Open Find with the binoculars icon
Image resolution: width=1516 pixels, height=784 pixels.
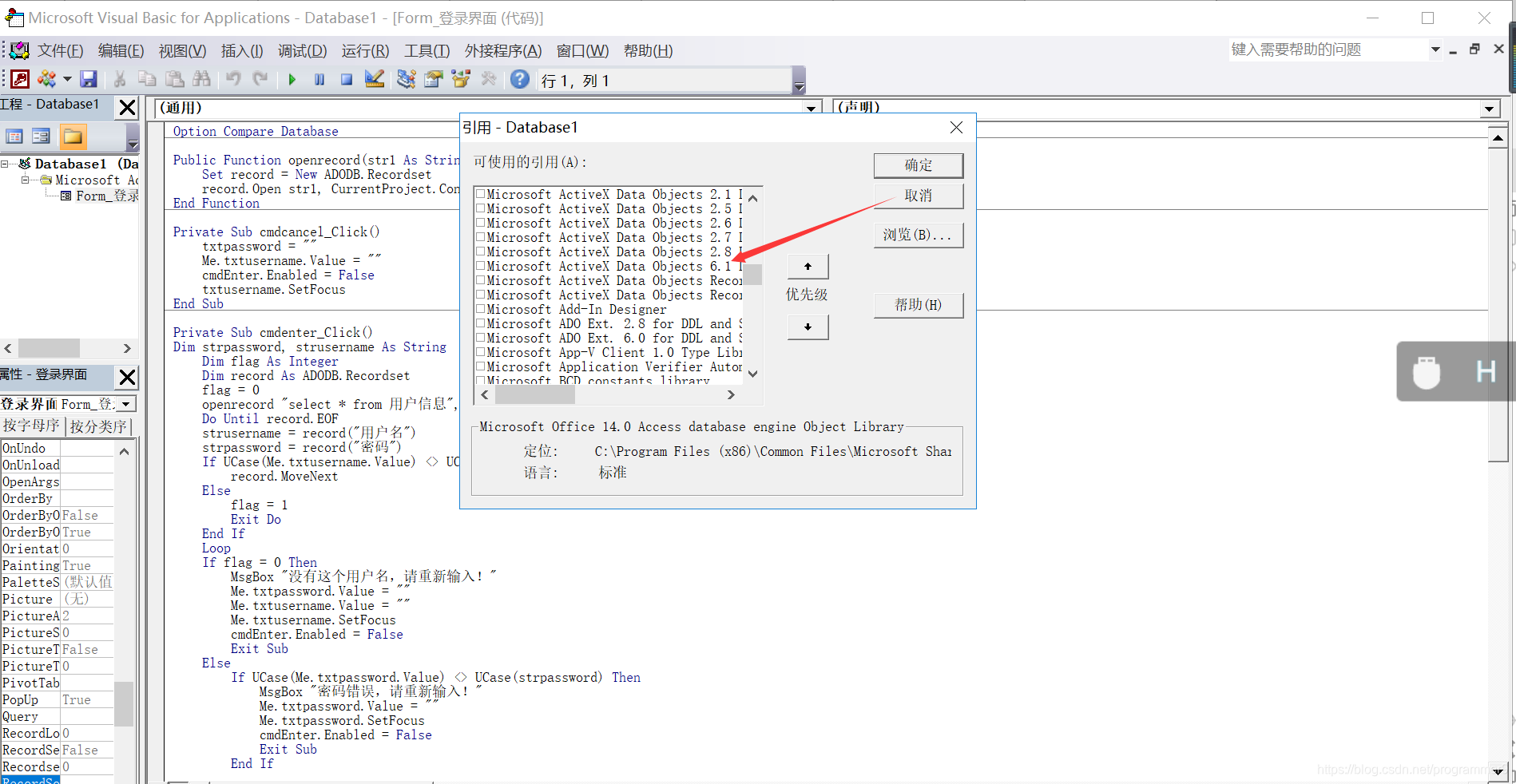click(x=201, y=79)
